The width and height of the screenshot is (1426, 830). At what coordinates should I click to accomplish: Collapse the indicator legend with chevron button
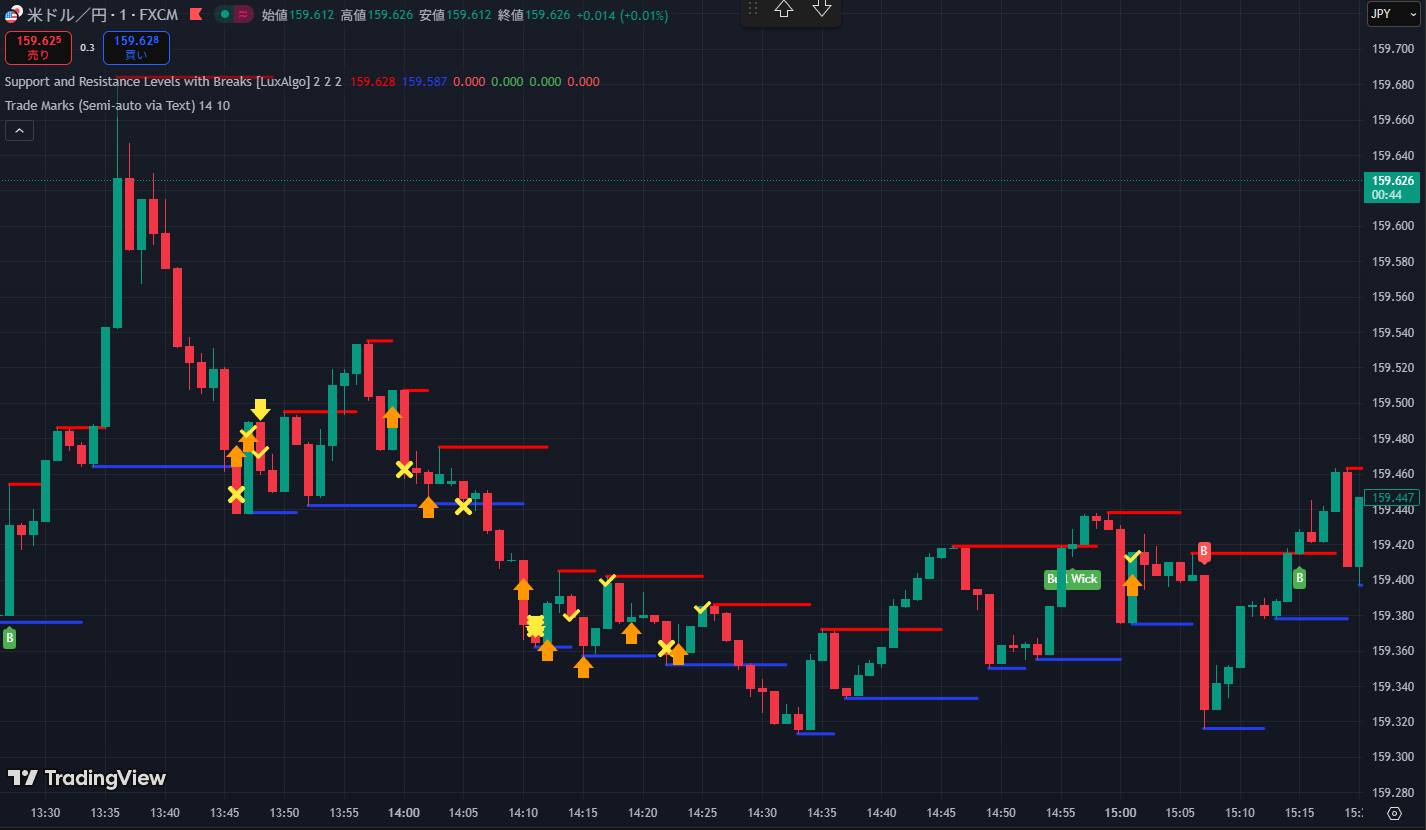[x=19, y=130]
